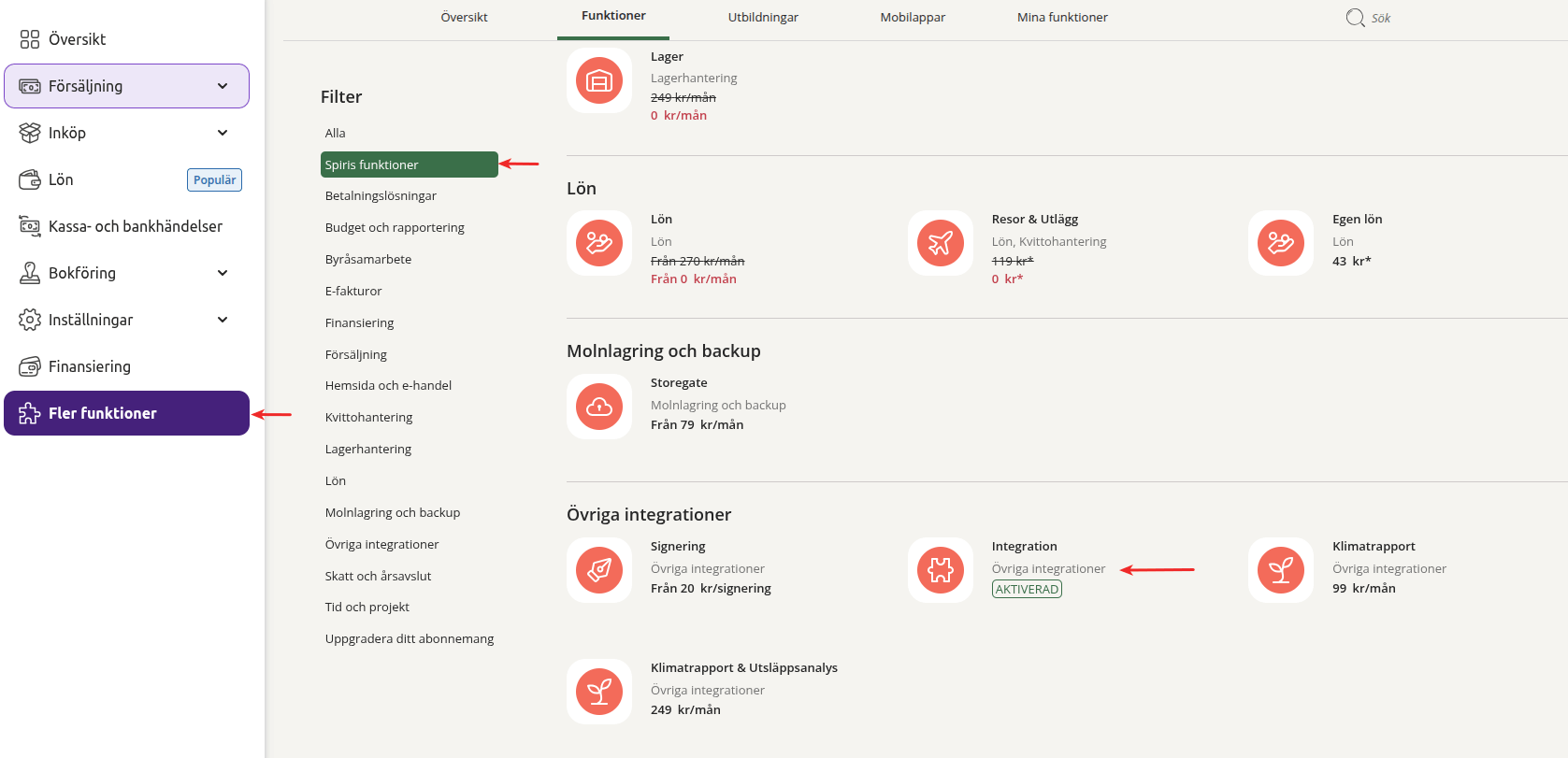Click the Integration puzzle piece icon

[940, 570]
